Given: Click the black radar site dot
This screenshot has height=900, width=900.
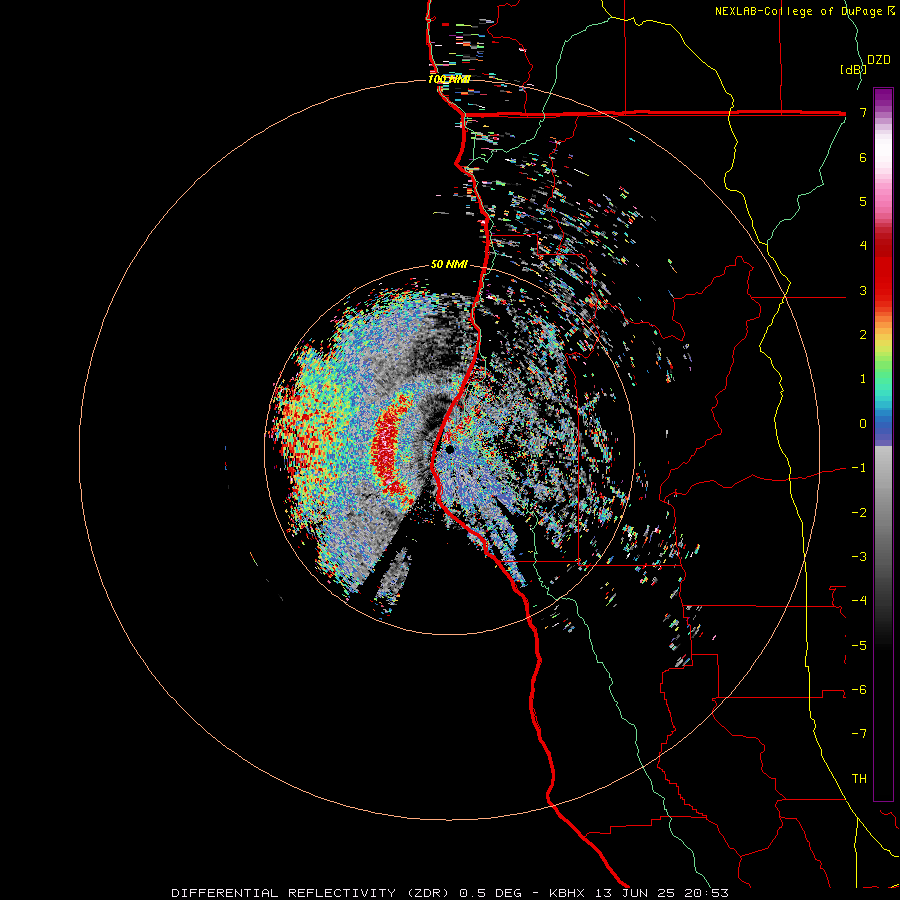Looking at the screenshot, I should [x=449, y=449].
